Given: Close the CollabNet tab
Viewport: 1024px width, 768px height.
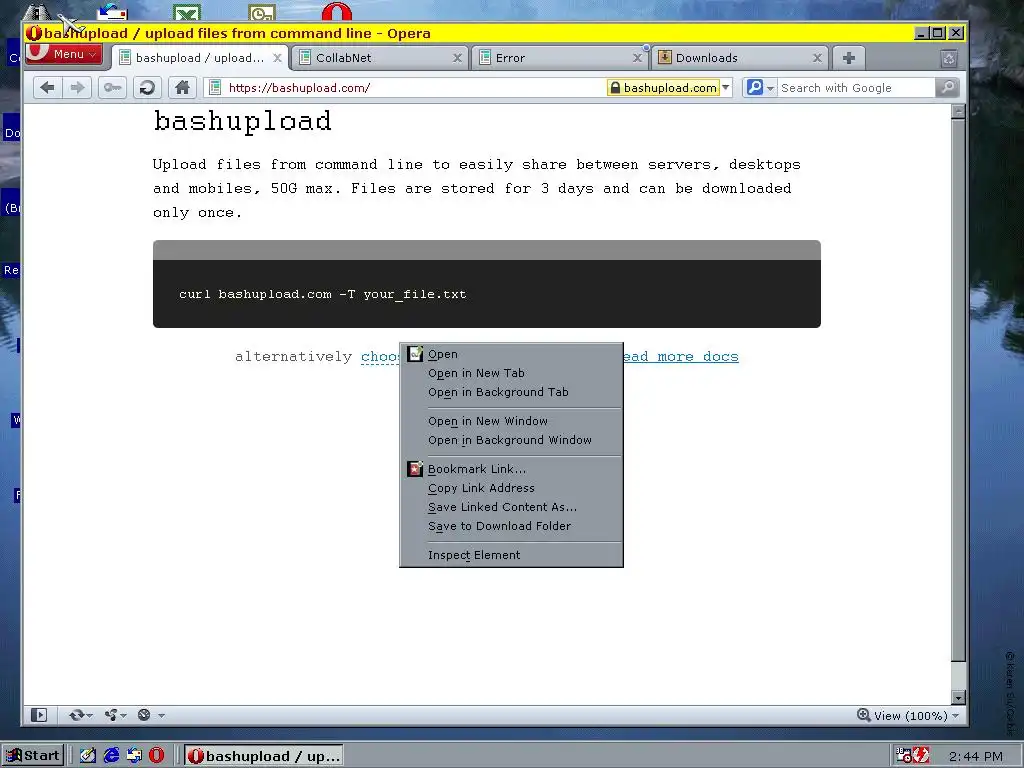Looking at the screenshot, I should tap(457, 58).
